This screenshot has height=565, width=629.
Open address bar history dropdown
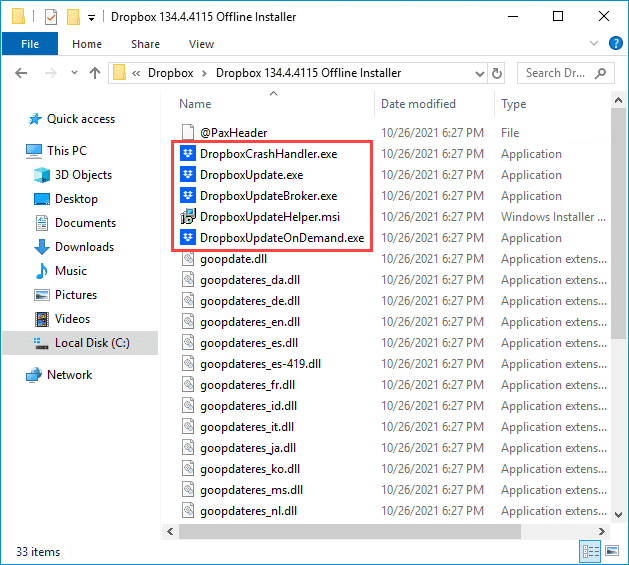(x=479, y=73)
